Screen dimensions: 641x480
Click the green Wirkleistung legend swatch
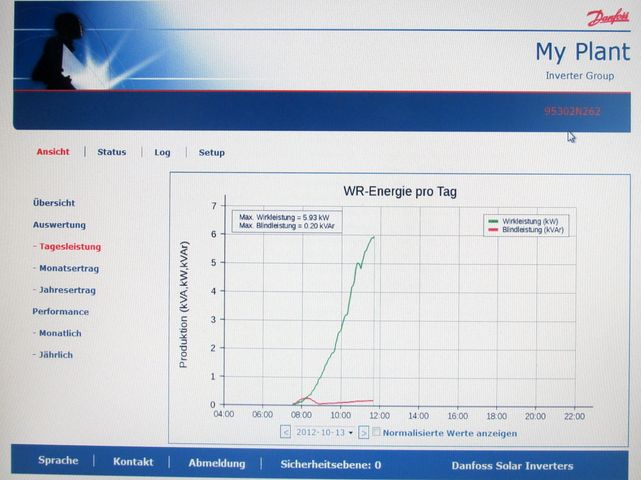tap(493, 221)
